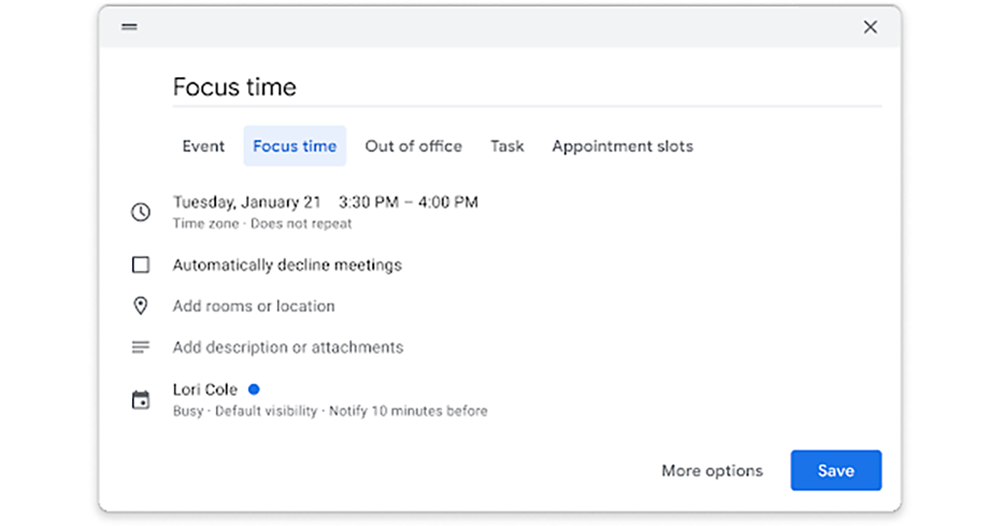Edit the 3:30 PM start time
The image size is (1000, 526).
pyautogui.click(x=369, y=202)
